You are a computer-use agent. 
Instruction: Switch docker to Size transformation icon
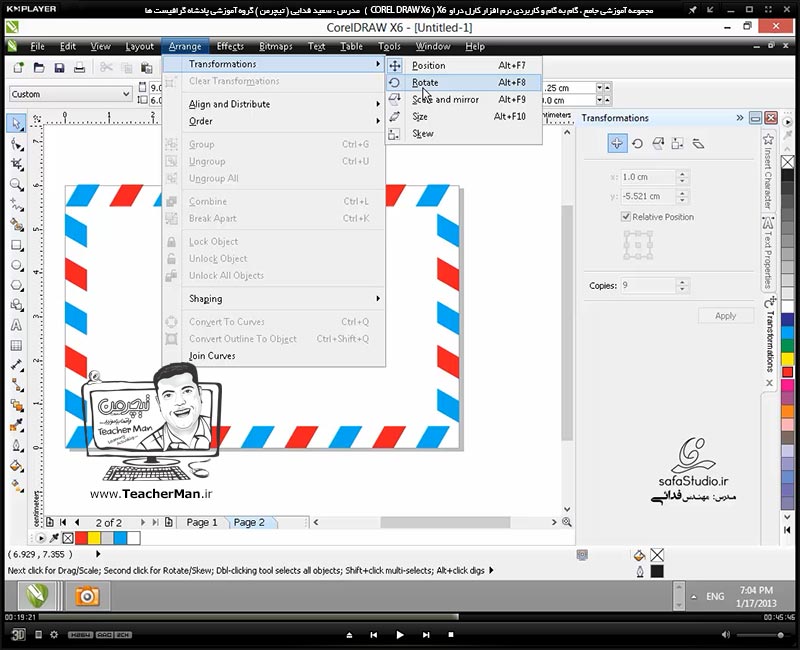pos(678,144)
